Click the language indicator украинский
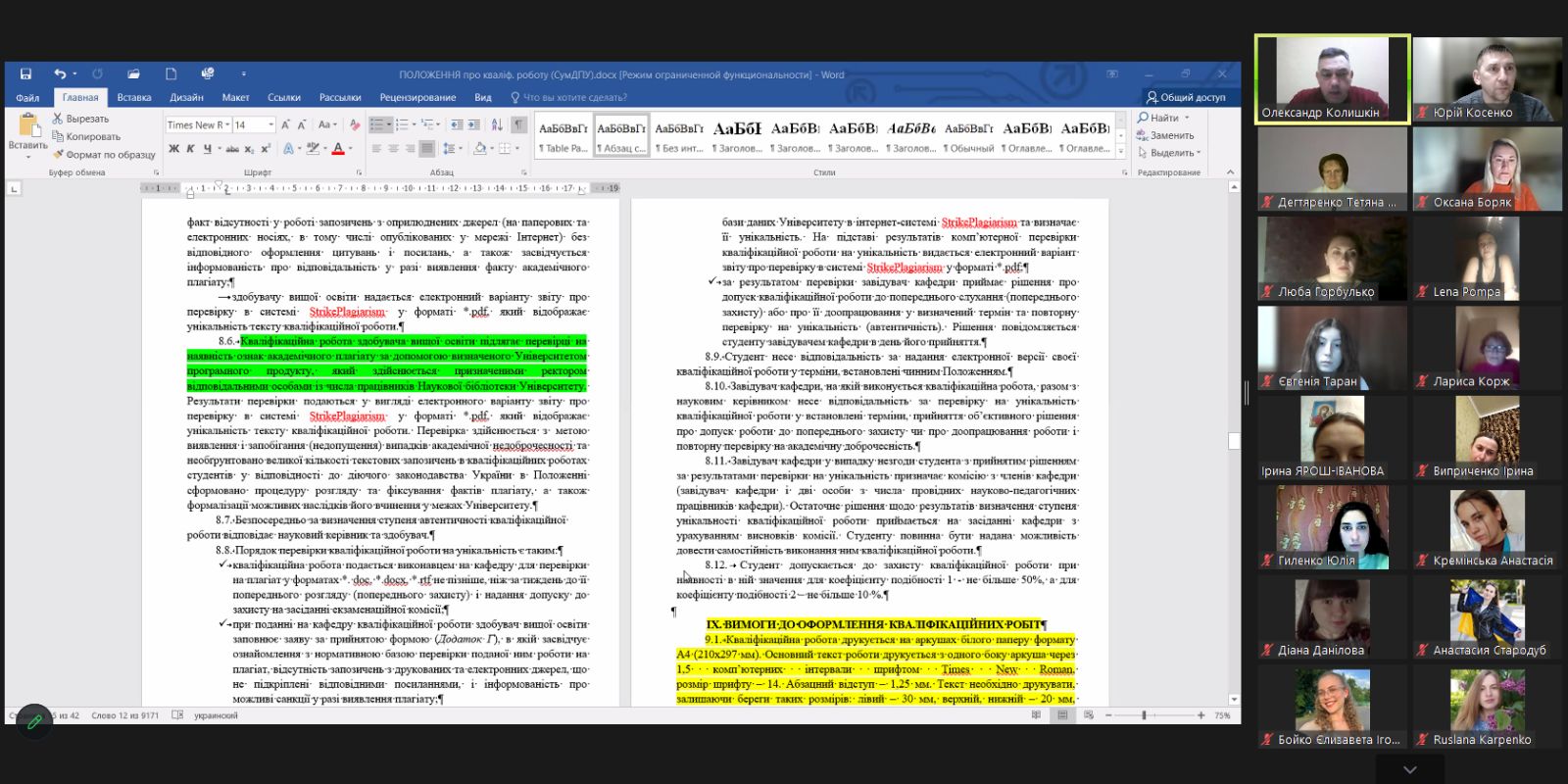1568x784 pixels. (216, 715)
